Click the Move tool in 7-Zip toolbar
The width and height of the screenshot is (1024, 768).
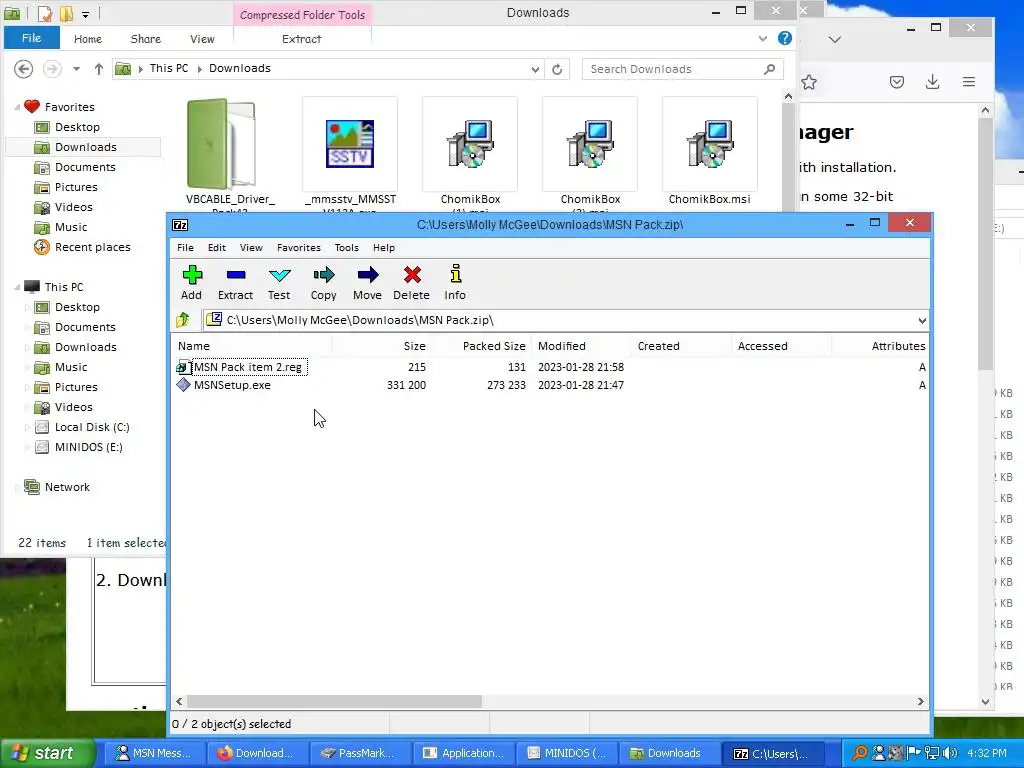[367, 283]
